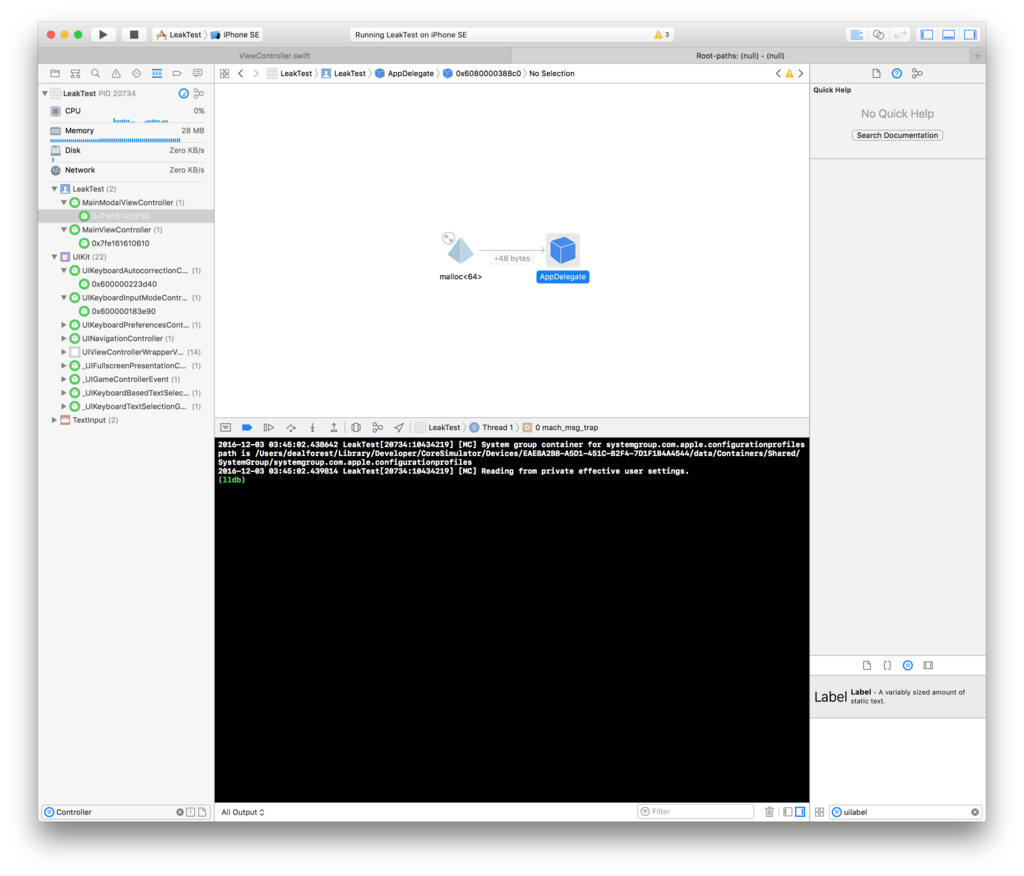Image resolution: width=1024 pixels, height=876 pixels.
Task: Hide the debug area toggle icon
Action: pyautogui.click(x=225, y=427)
